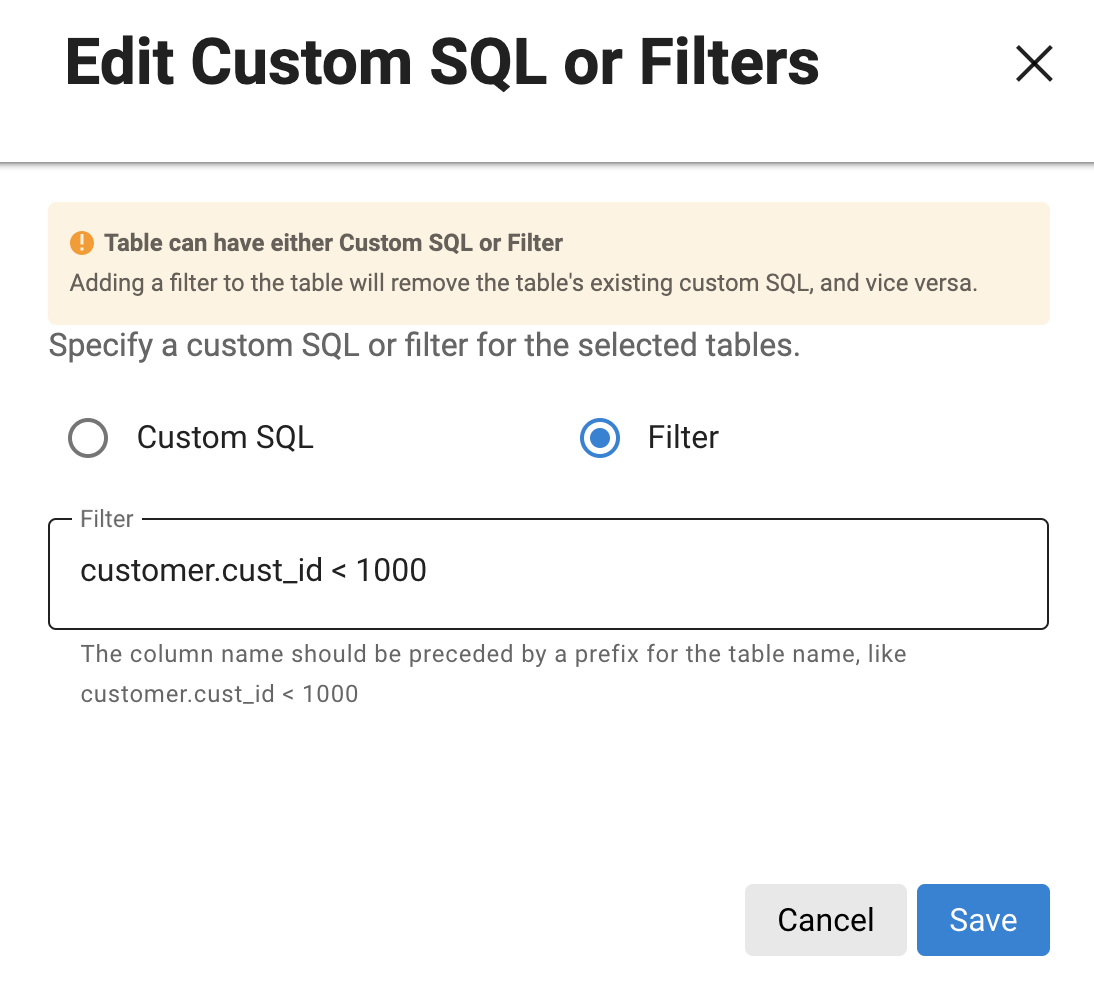Click the Filter option label text
This screenshot has width=1094, height=988.
(683, 438)
